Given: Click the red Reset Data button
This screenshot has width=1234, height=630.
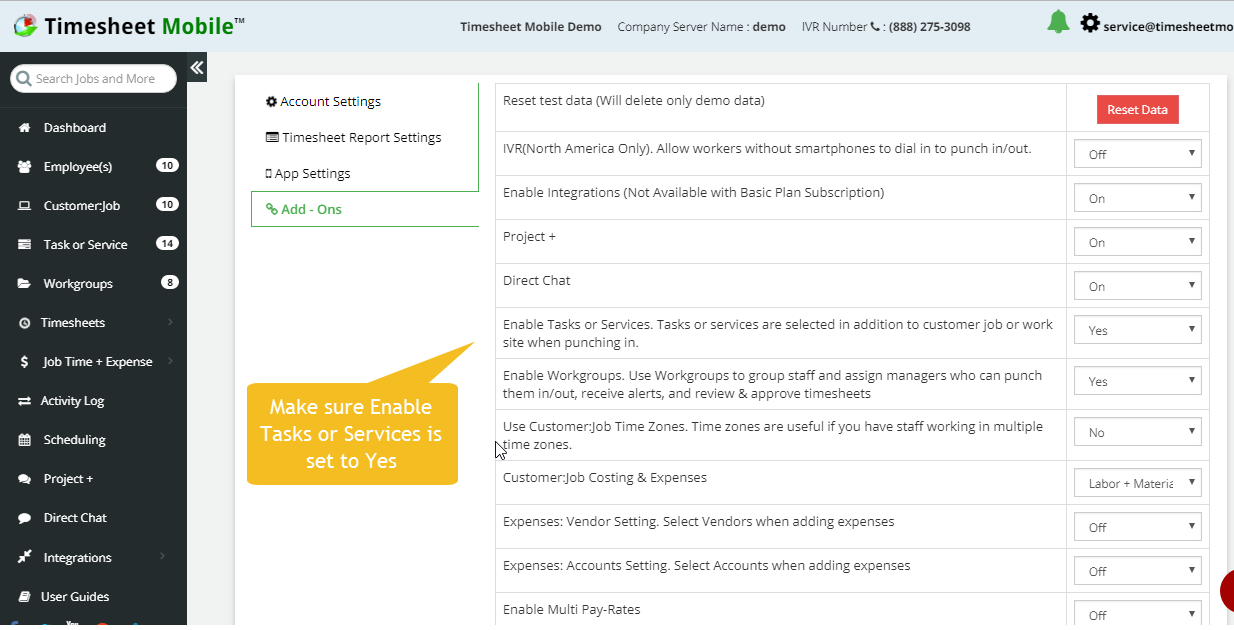Looking at the screenshot, I should [x=1138, y=110].
